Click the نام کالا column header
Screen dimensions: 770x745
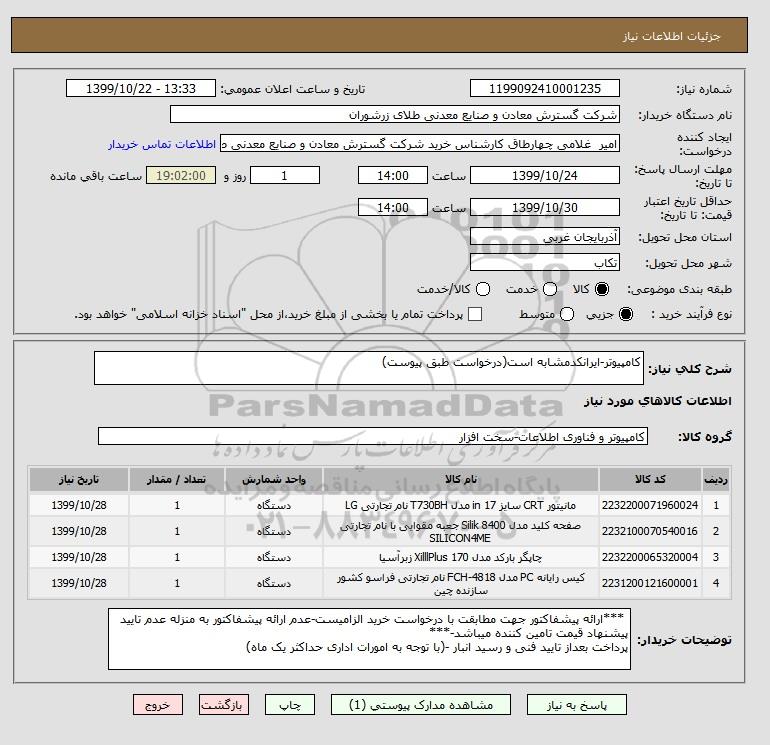461,479
